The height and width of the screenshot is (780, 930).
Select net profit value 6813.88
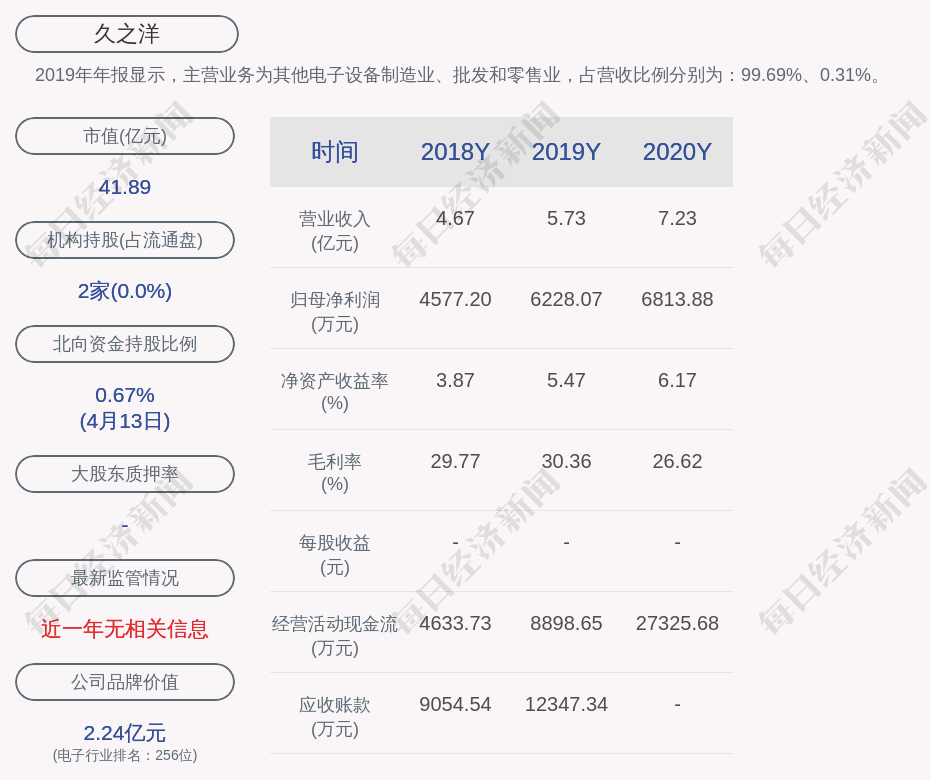[677, 299]
